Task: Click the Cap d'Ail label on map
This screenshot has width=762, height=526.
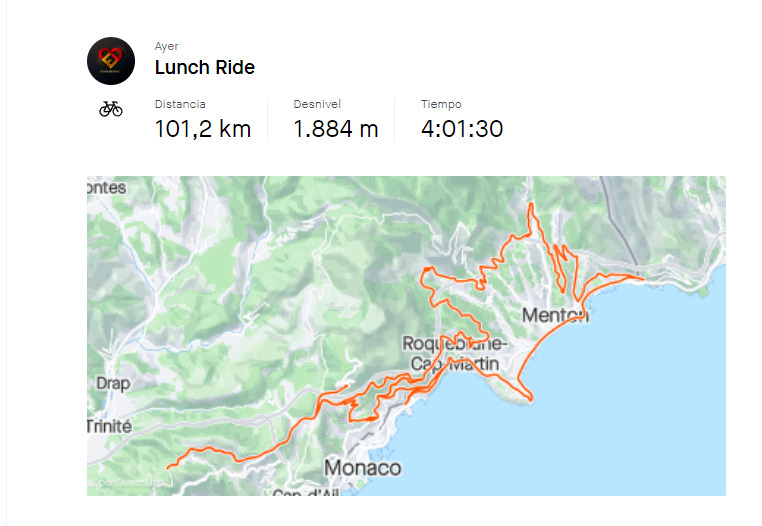Action: point(306,493)
